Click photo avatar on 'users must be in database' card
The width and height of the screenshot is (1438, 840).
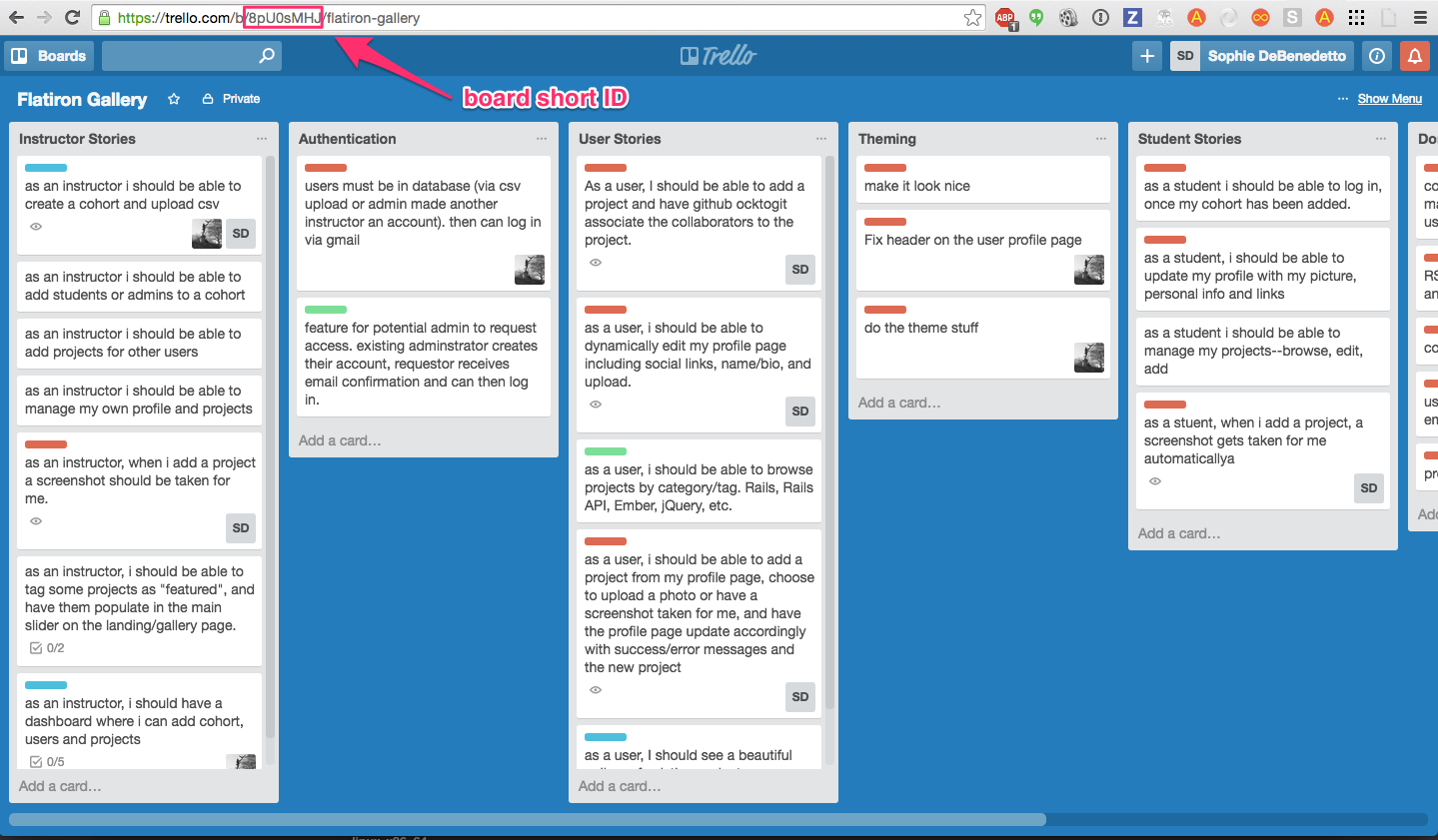tap(530, 270)
